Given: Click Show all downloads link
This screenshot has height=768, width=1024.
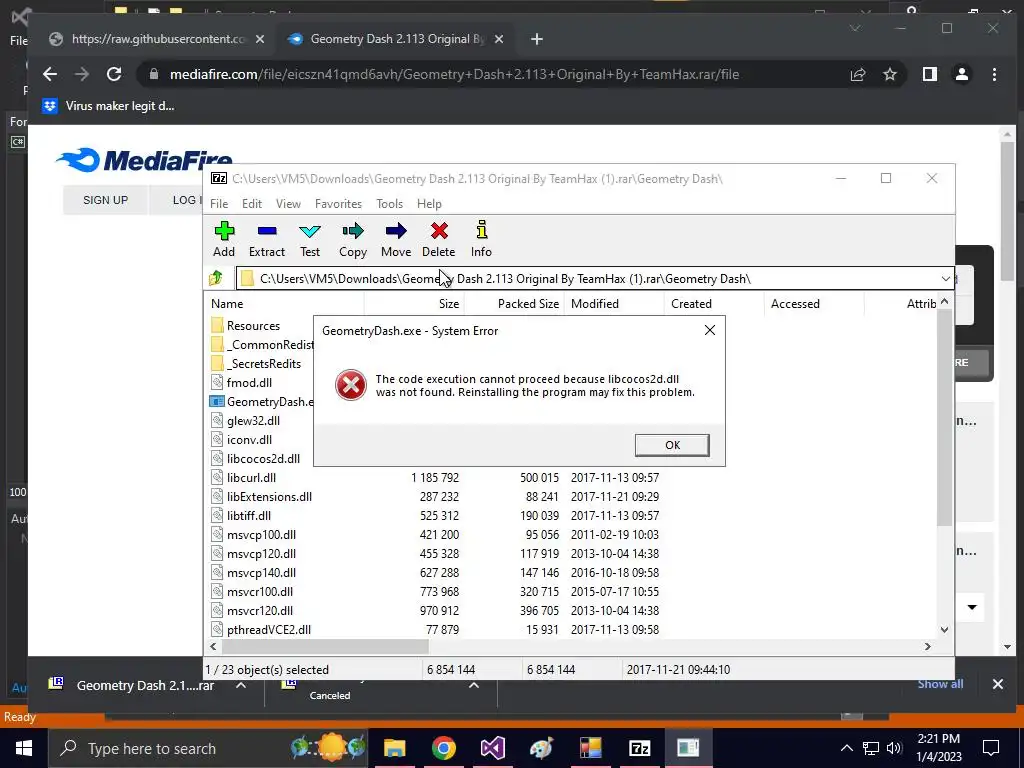Looking at the screenshot, I should [940, 684].
